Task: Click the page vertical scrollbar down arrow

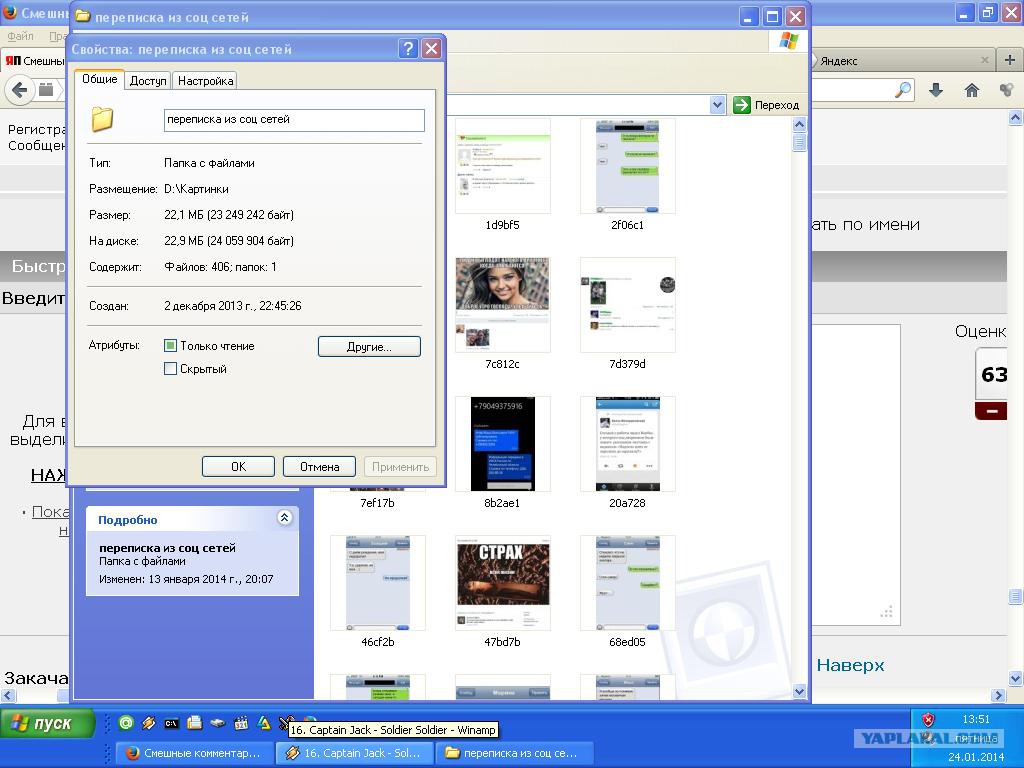Action: [1016, 679]
